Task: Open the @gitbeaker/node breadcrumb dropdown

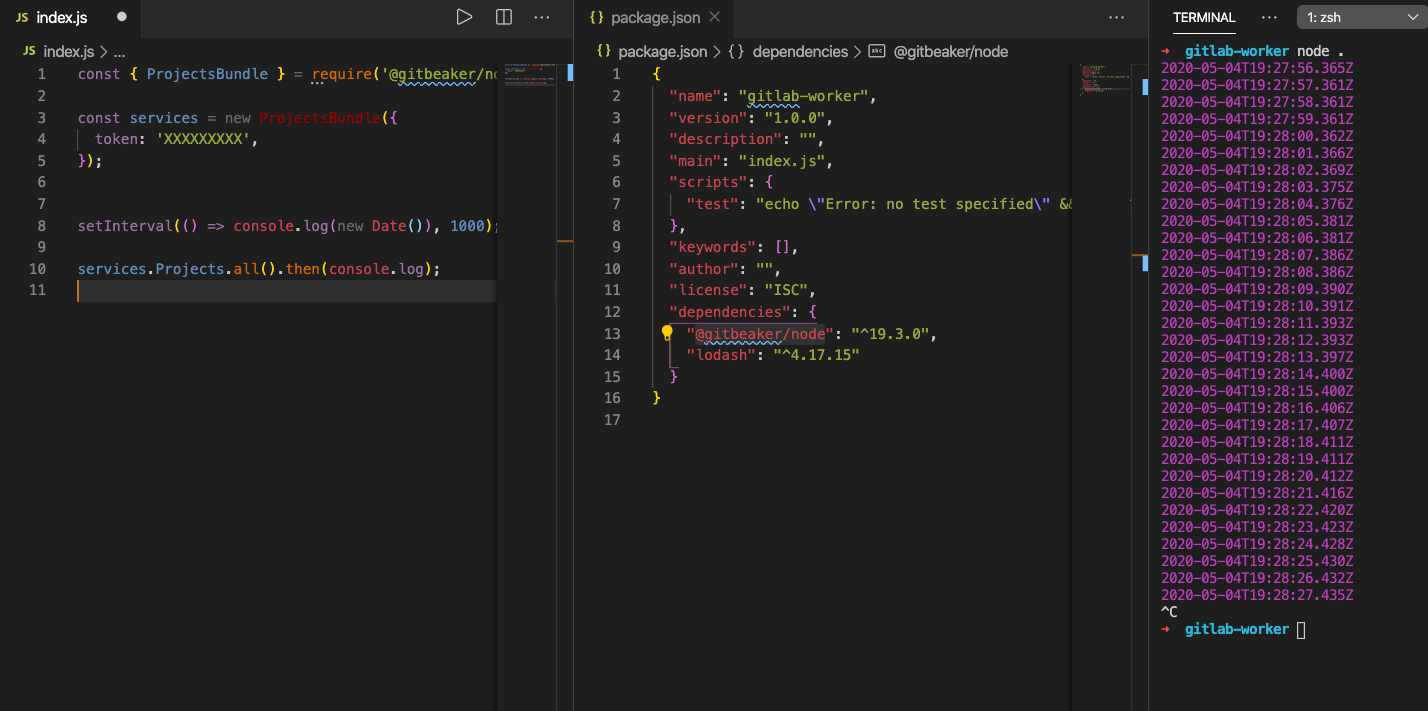Action: coord(940,51)
